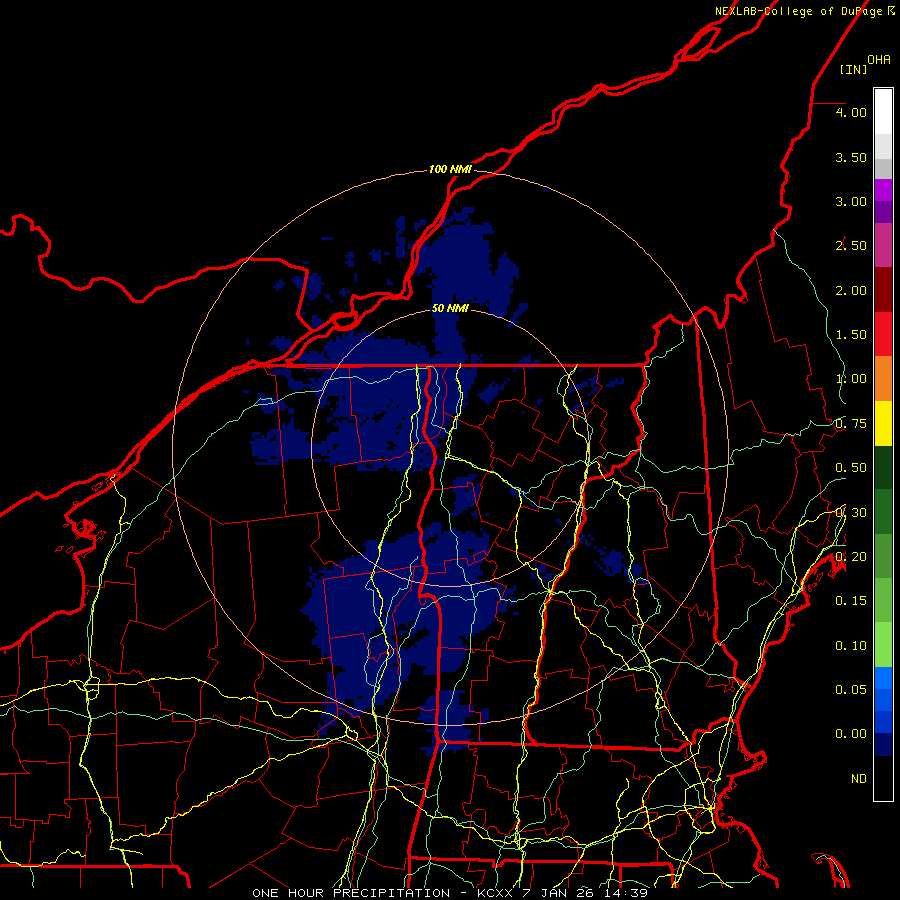Click the ND legend label
This screenshot has height=900, width=900.
[x=859, y=778]
